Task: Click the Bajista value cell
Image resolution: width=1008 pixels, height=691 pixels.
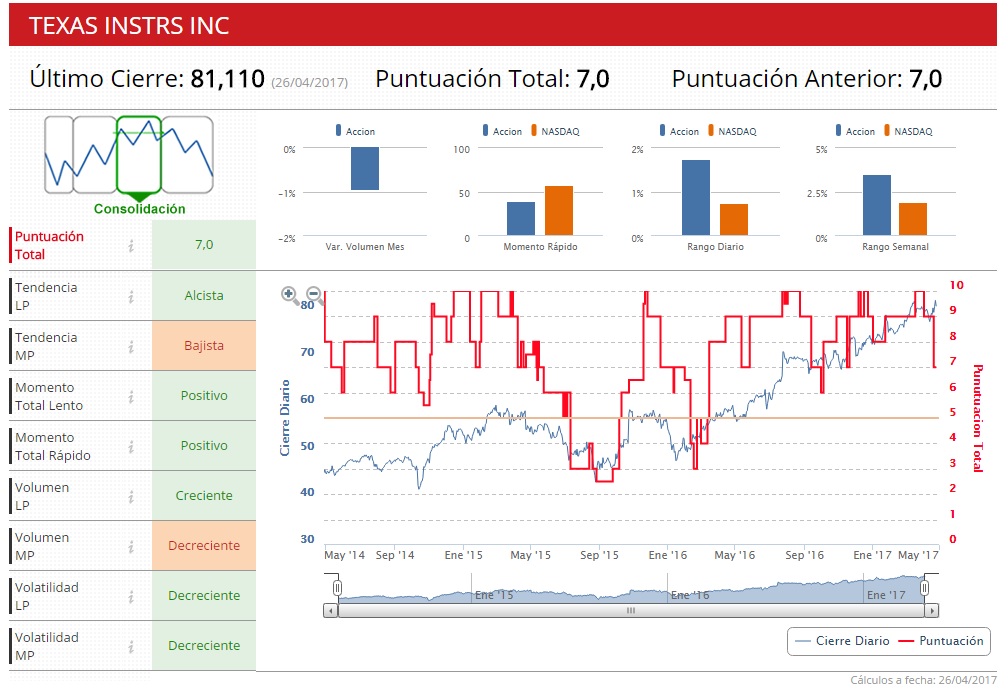Action: [204, 346]
